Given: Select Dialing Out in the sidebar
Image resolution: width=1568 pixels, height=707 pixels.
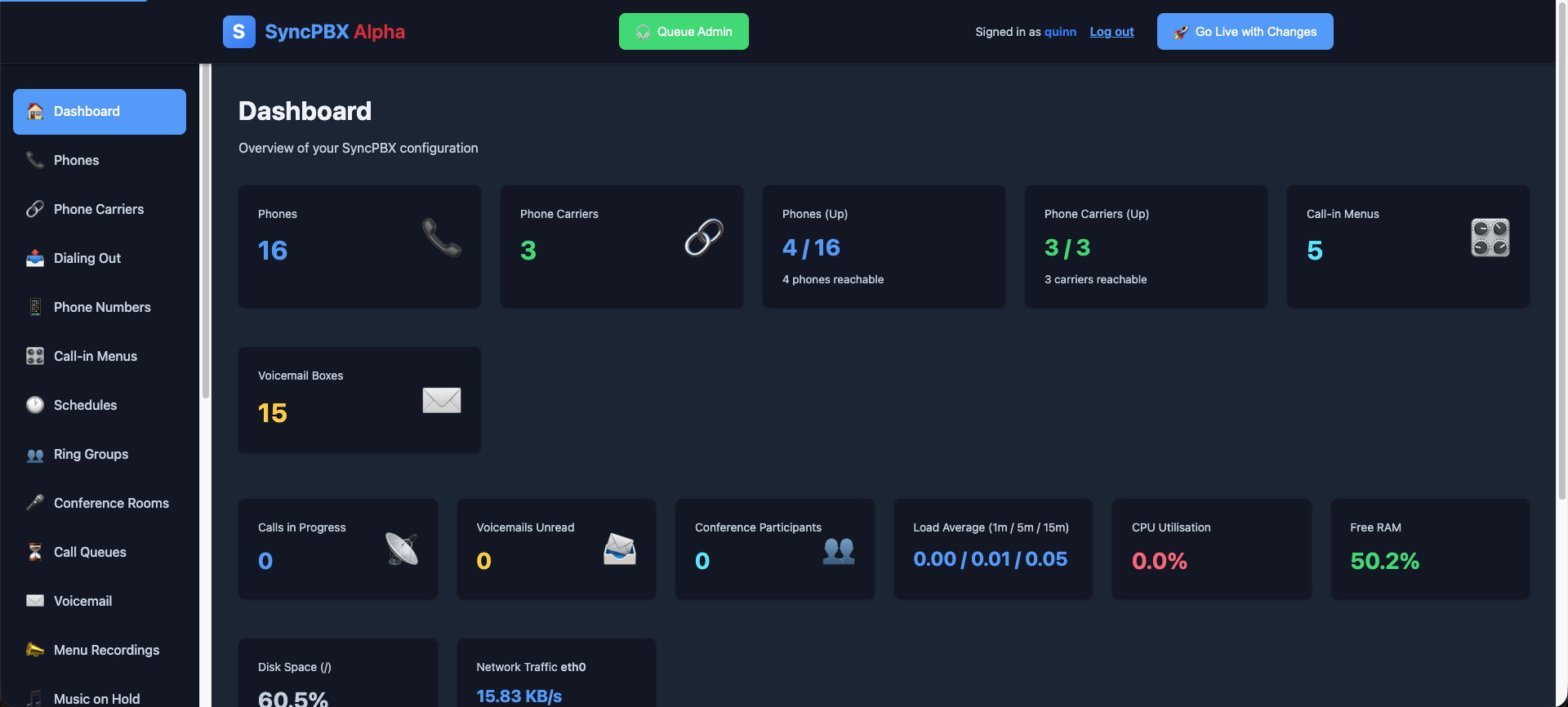Looking at the screenshot, I should click(x=100, y=258).
